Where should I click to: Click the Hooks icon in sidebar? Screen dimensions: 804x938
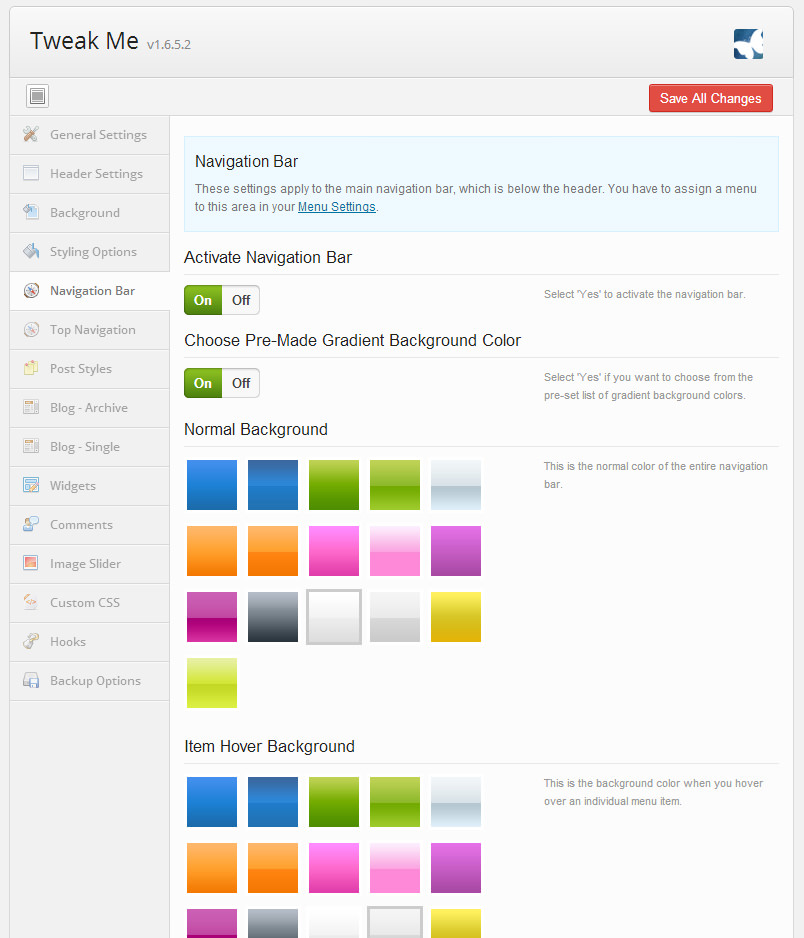31,642
